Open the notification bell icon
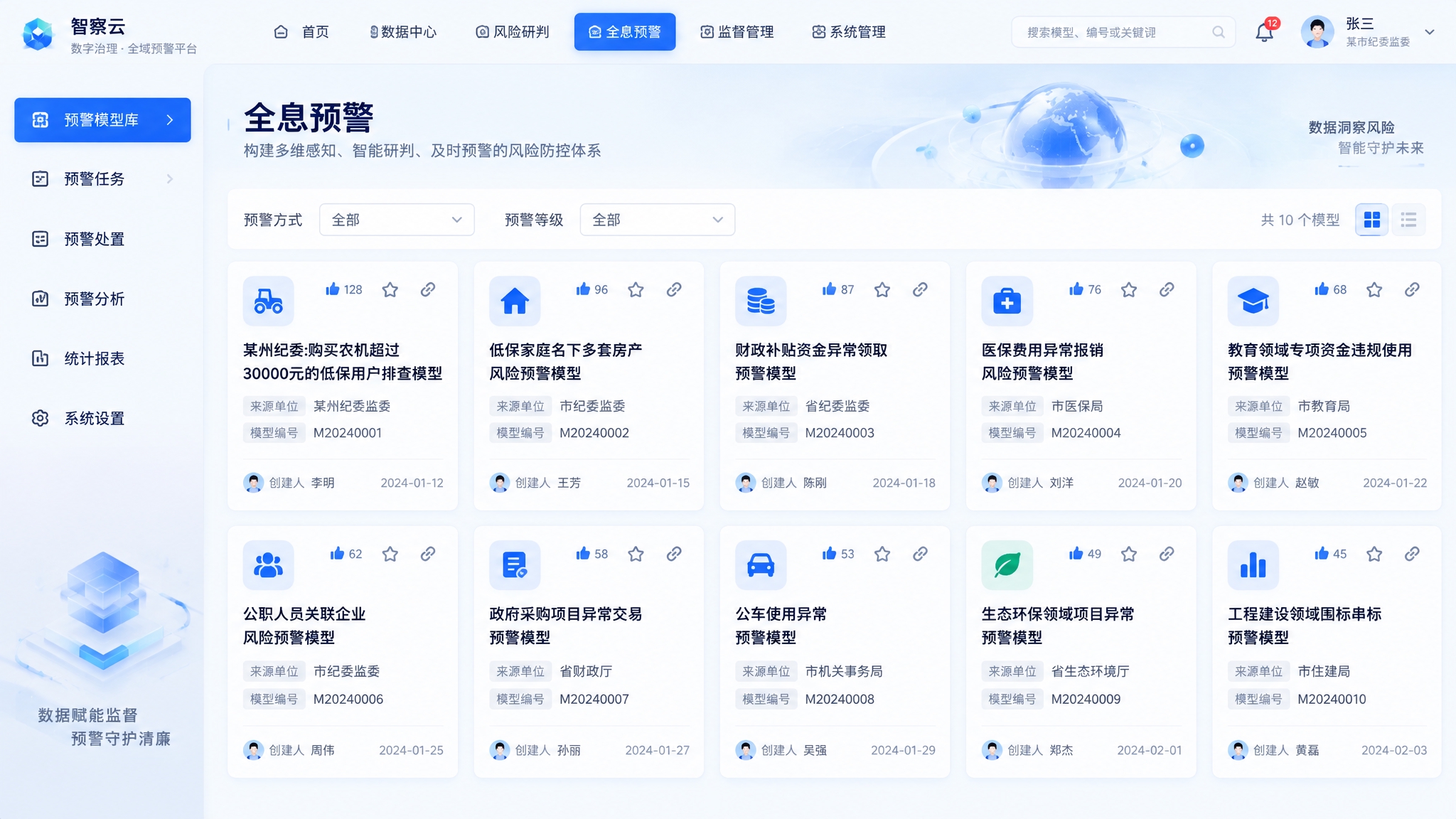 pyautogui.click(x=1264, y=32)
